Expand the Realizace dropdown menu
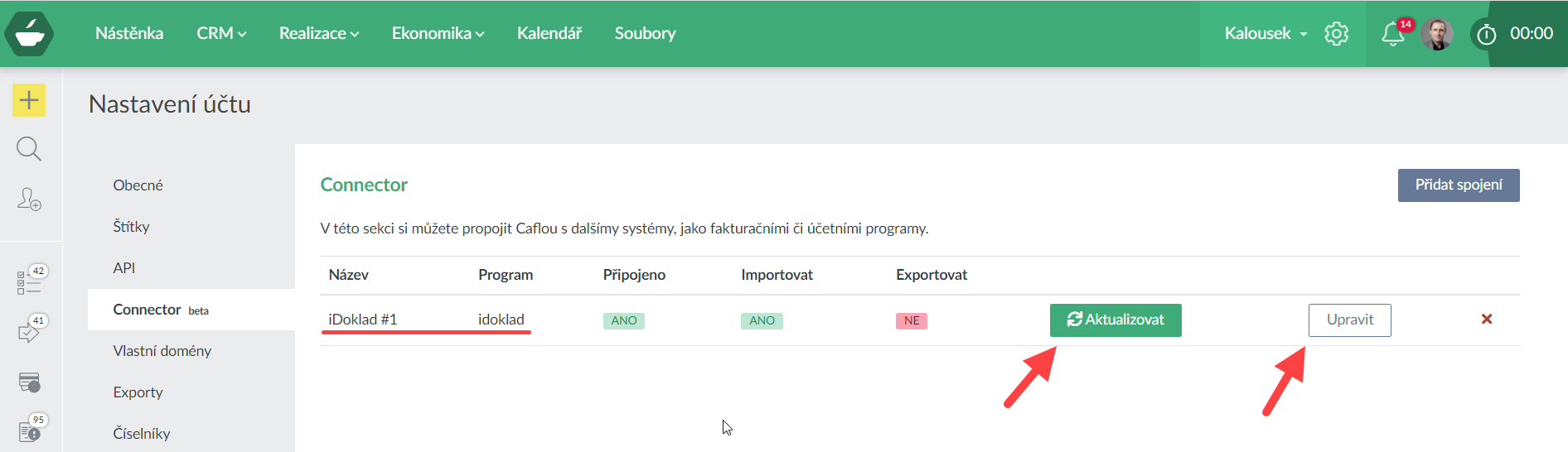Screen dimensions: 1568x452 (x=318, y=34)
